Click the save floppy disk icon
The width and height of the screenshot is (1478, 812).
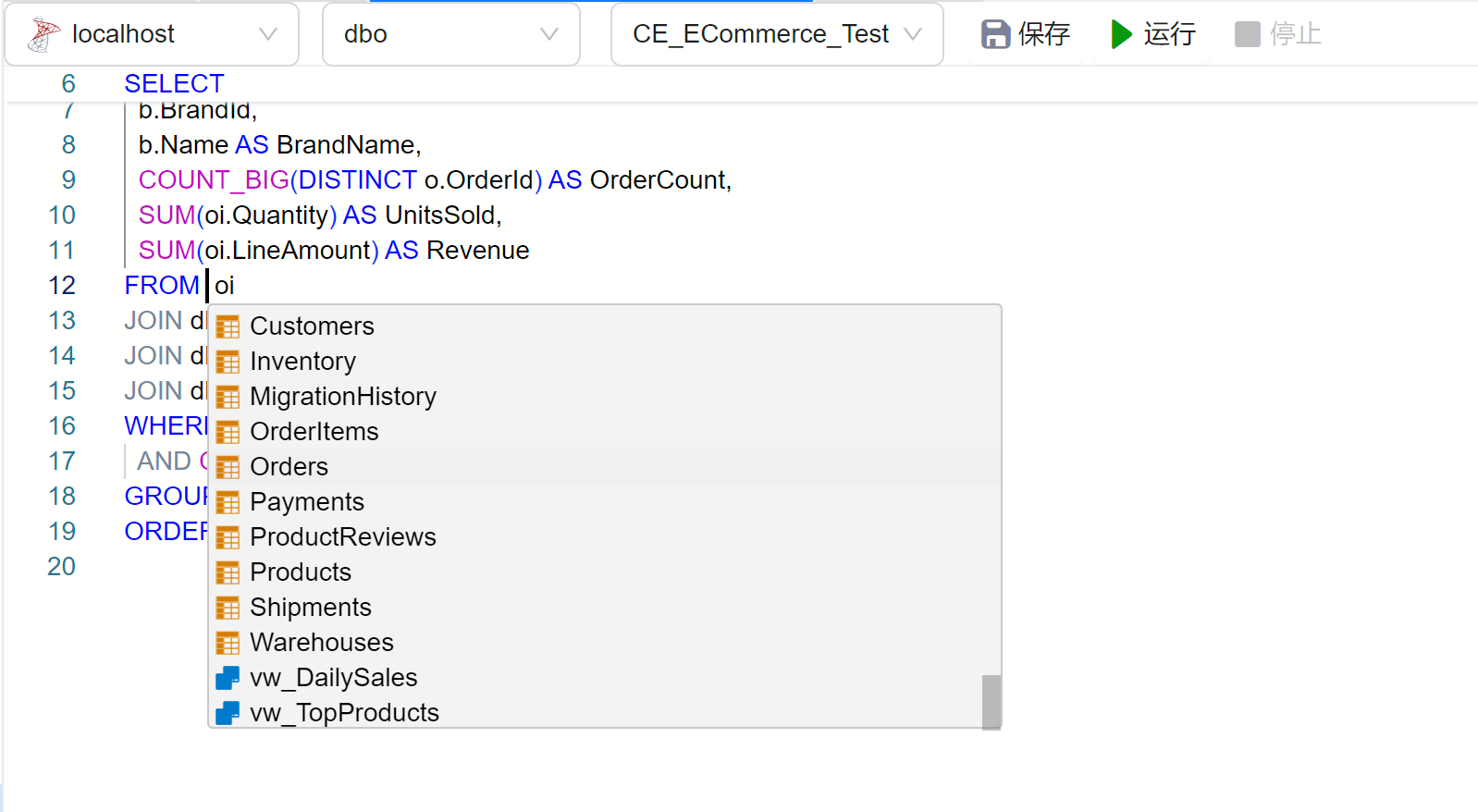coord(995,34)
